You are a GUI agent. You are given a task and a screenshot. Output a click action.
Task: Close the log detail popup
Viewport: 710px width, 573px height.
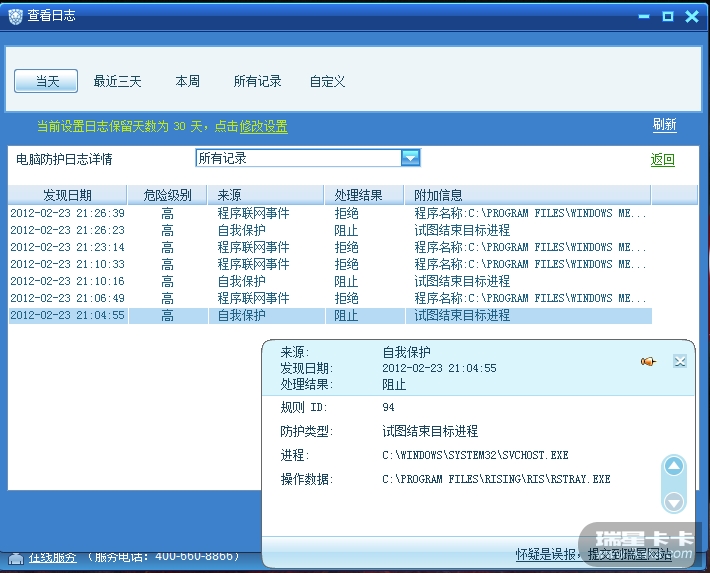(x=680, y=361)
